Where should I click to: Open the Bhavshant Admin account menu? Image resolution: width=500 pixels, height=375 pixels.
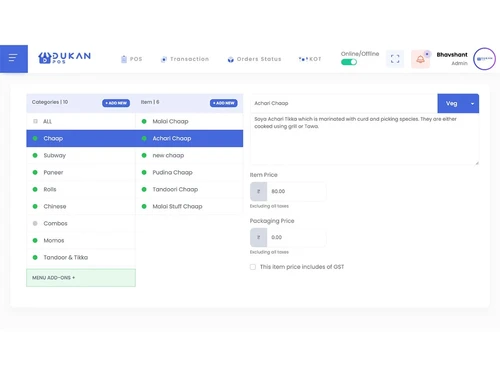[452, 59]
